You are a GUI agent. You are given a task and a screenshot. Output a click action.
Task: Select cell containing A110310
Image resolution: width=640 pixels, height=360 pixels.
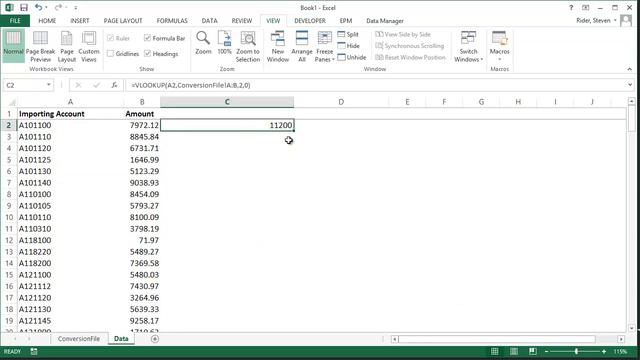pos(70,229)
